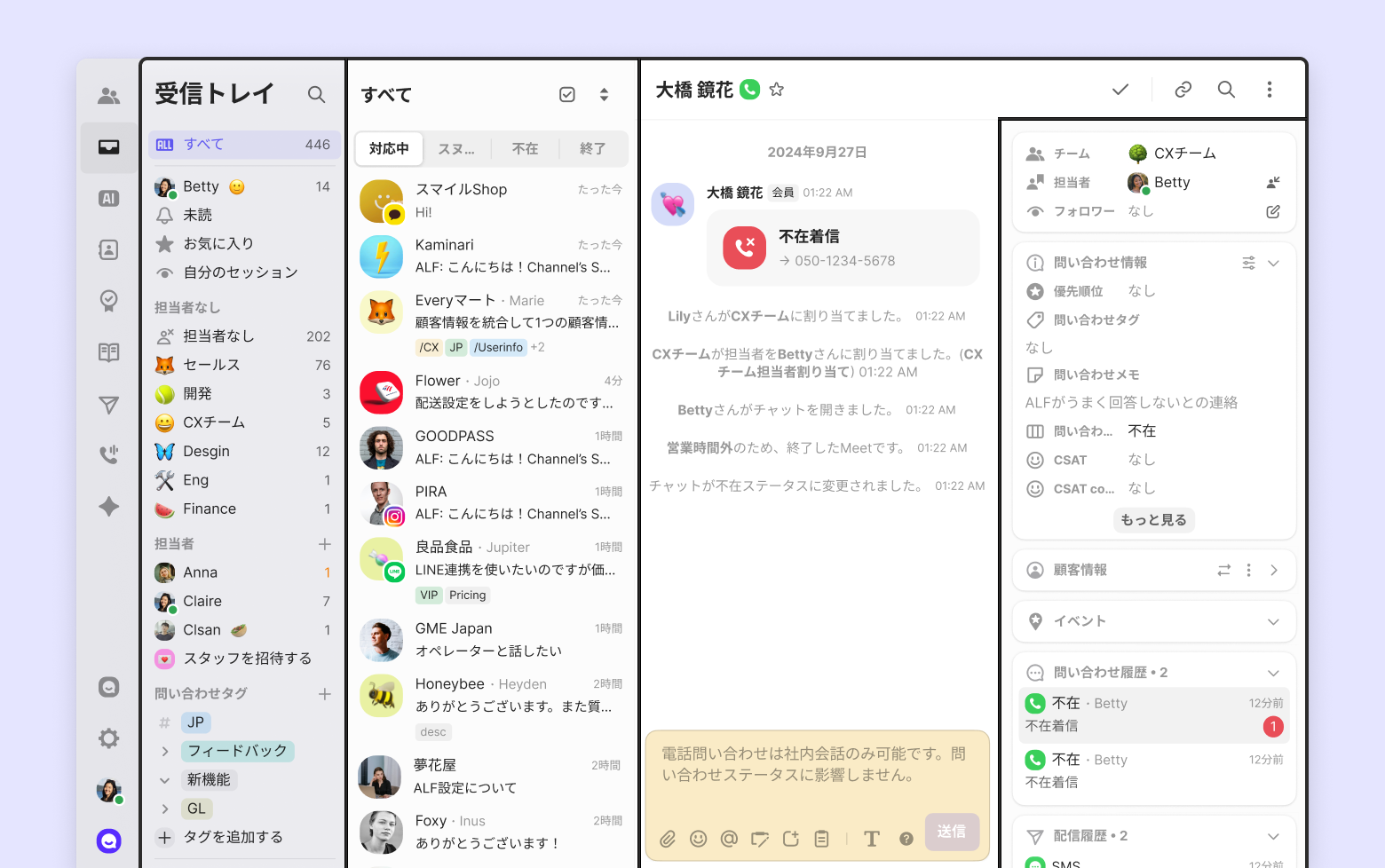Screen dimensions: 1385x868
Task: Open 顧客情報 vertical dots menu
Action: click(x=1249, y=571)
